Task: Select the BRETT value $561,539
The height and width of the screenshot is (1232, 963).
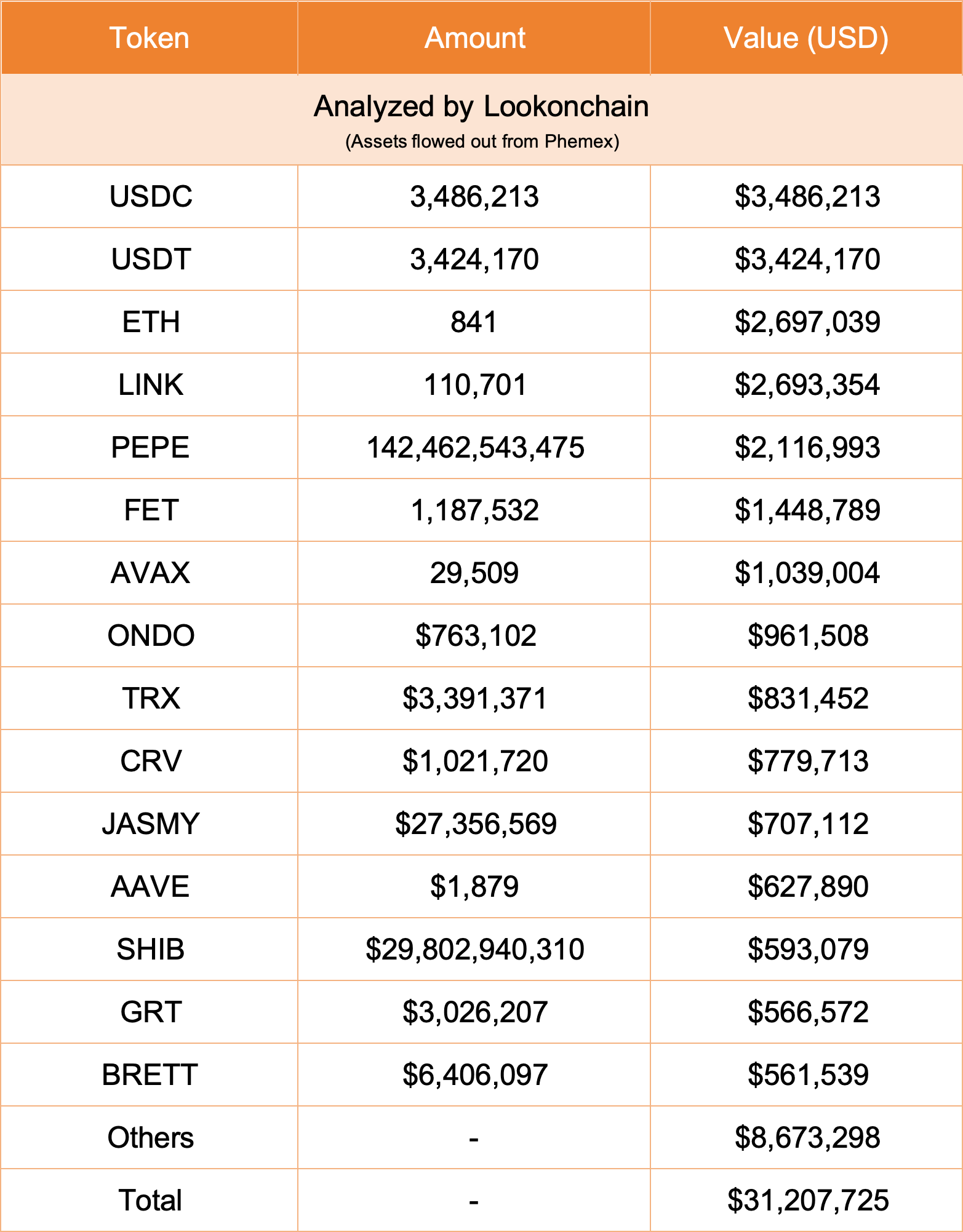Action: [x=808, y=1075]
